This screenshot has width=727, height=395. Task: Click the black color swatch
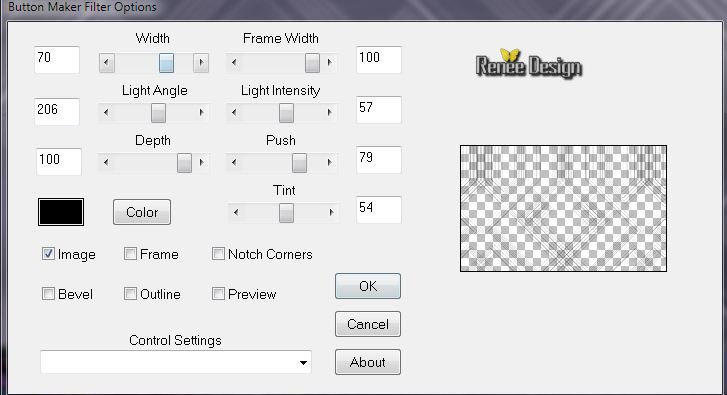pyautogui.click(x=61, y=212)
